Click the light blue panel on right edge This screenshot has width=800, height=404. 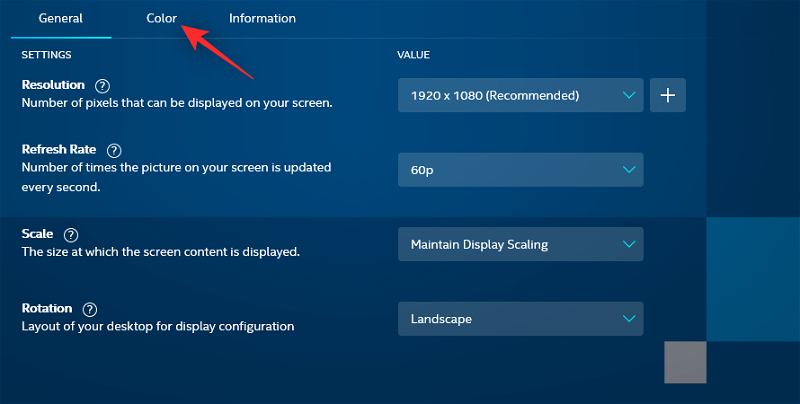[x=753, y=279]
